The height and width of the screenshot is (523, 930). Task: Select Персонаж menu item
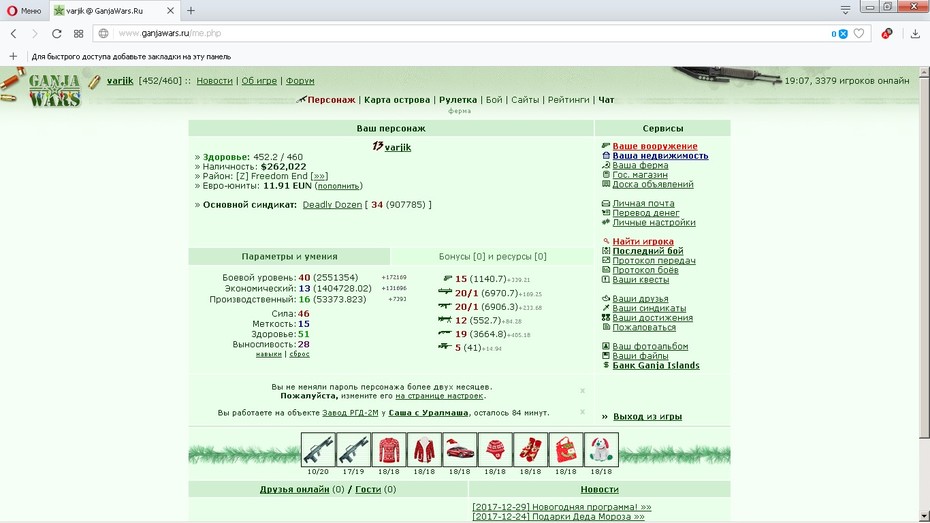[x=331, y=100]
